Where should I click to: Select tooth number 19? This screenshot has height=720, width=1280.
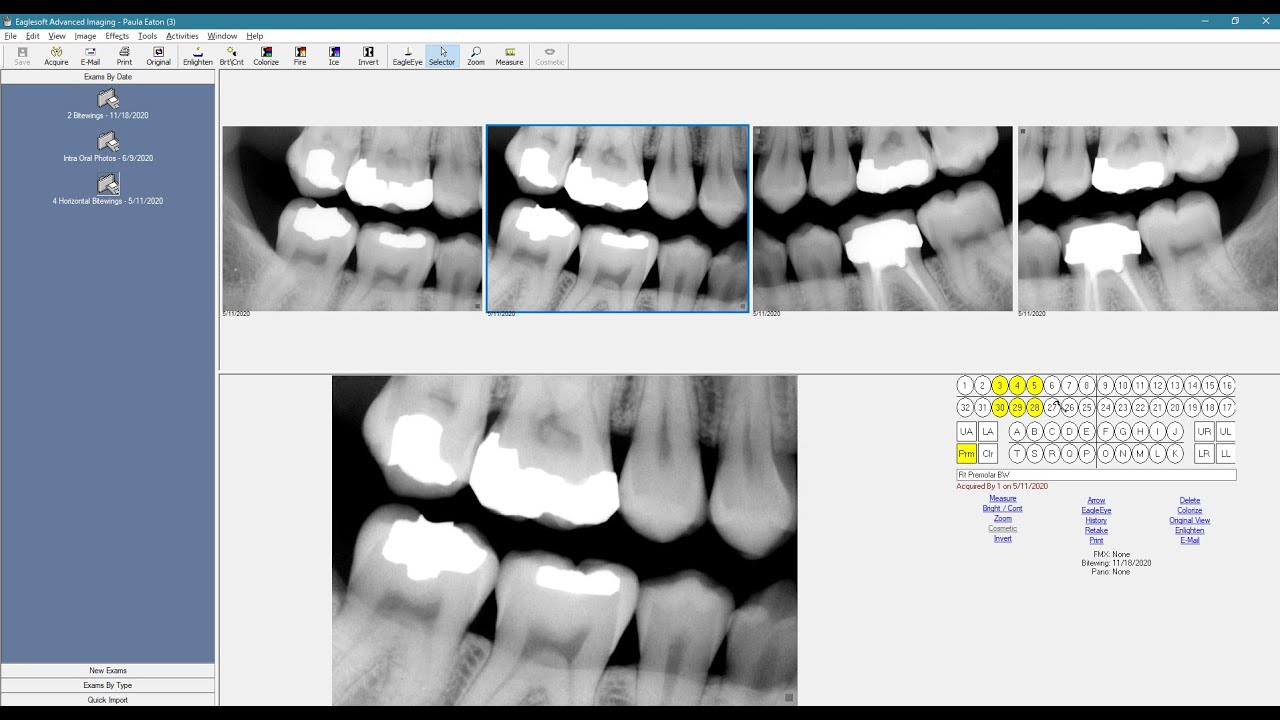1192,408
